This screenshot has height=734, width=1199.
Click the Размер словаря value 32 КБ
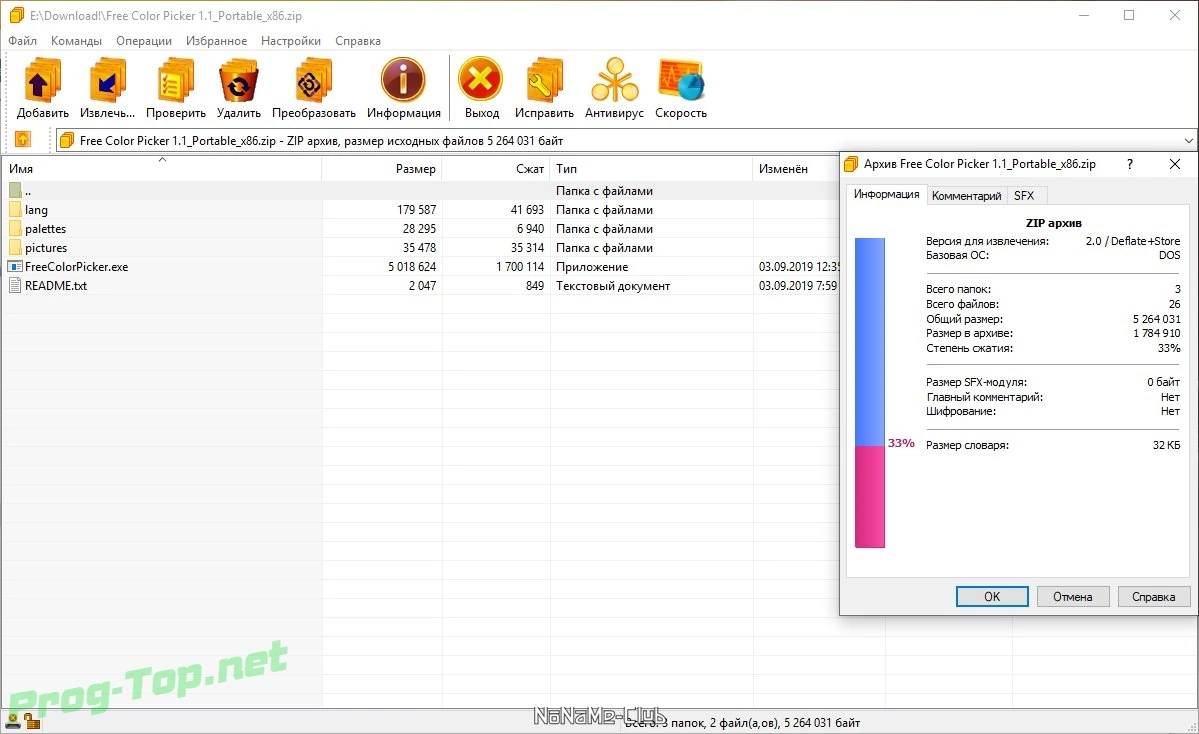(1167, 445)
